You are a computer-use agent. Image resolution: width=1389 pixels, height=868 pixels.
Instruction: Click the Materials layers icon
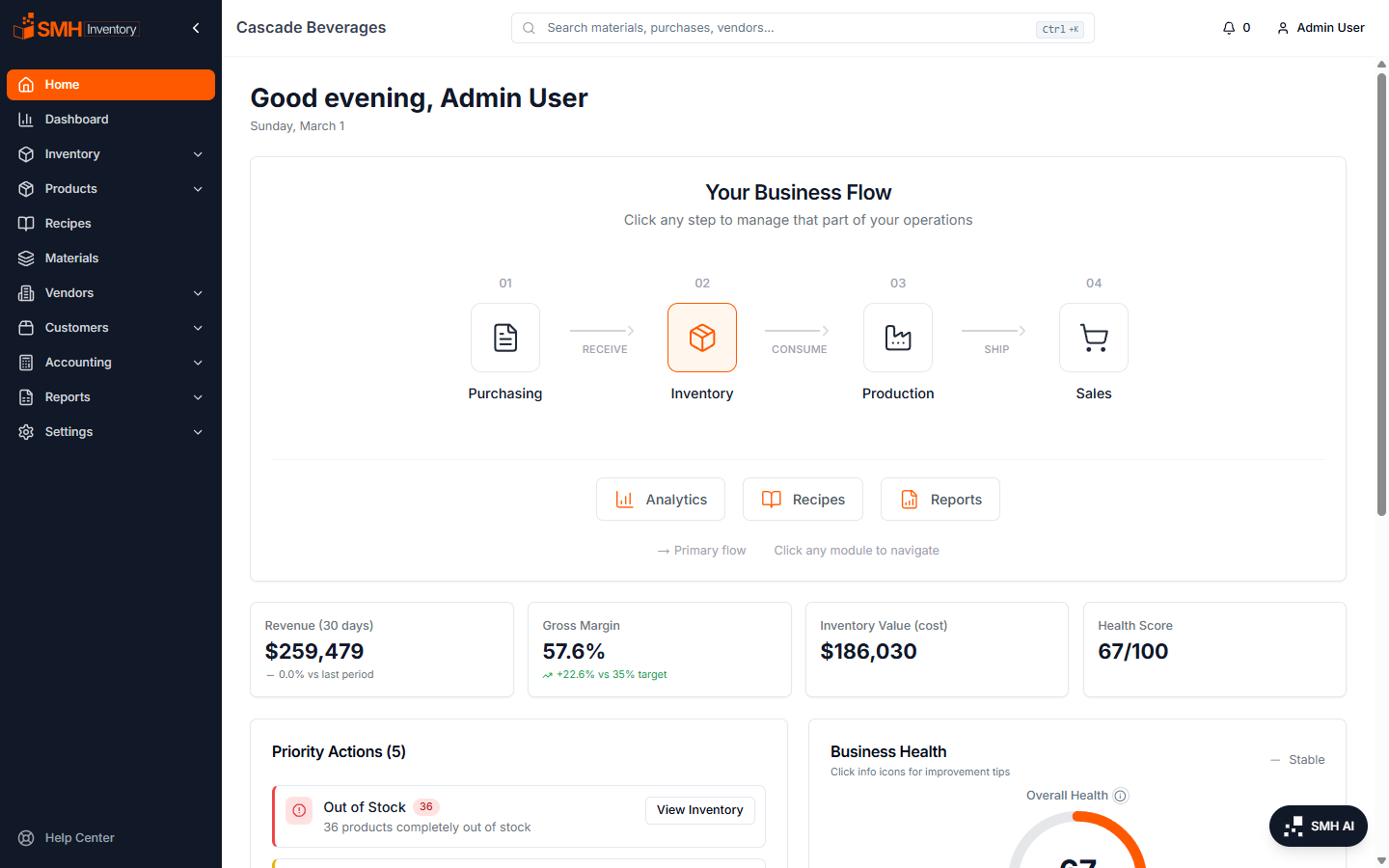[x=26, y=258]
